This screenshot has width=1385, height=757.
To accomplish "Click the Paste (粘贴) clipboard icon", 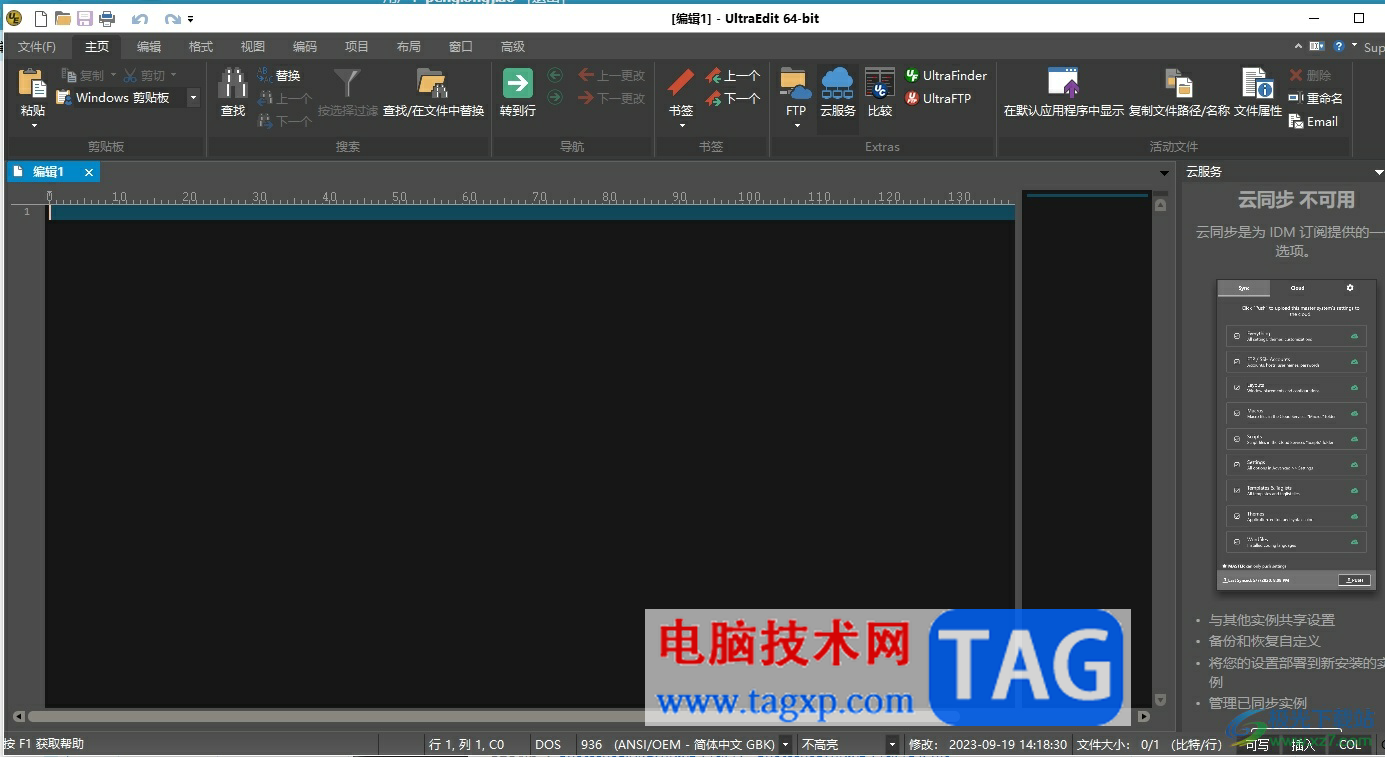I will click(33, 83).
